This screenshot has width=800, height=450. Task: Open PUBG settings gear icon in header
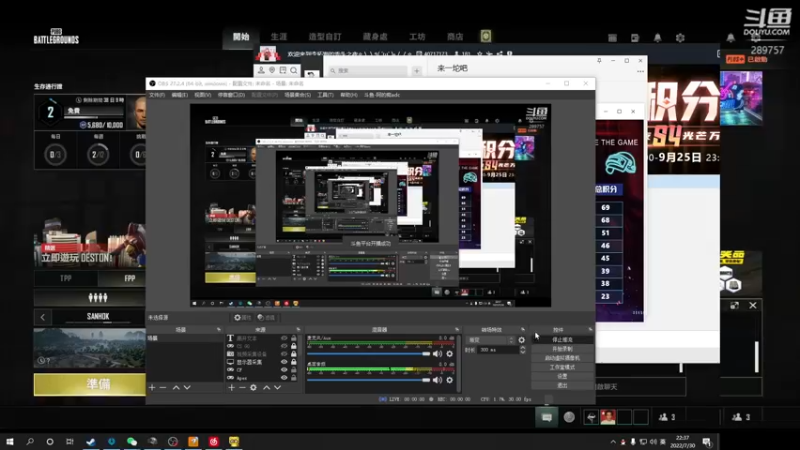pyautogui.click(x=680, y=38)
